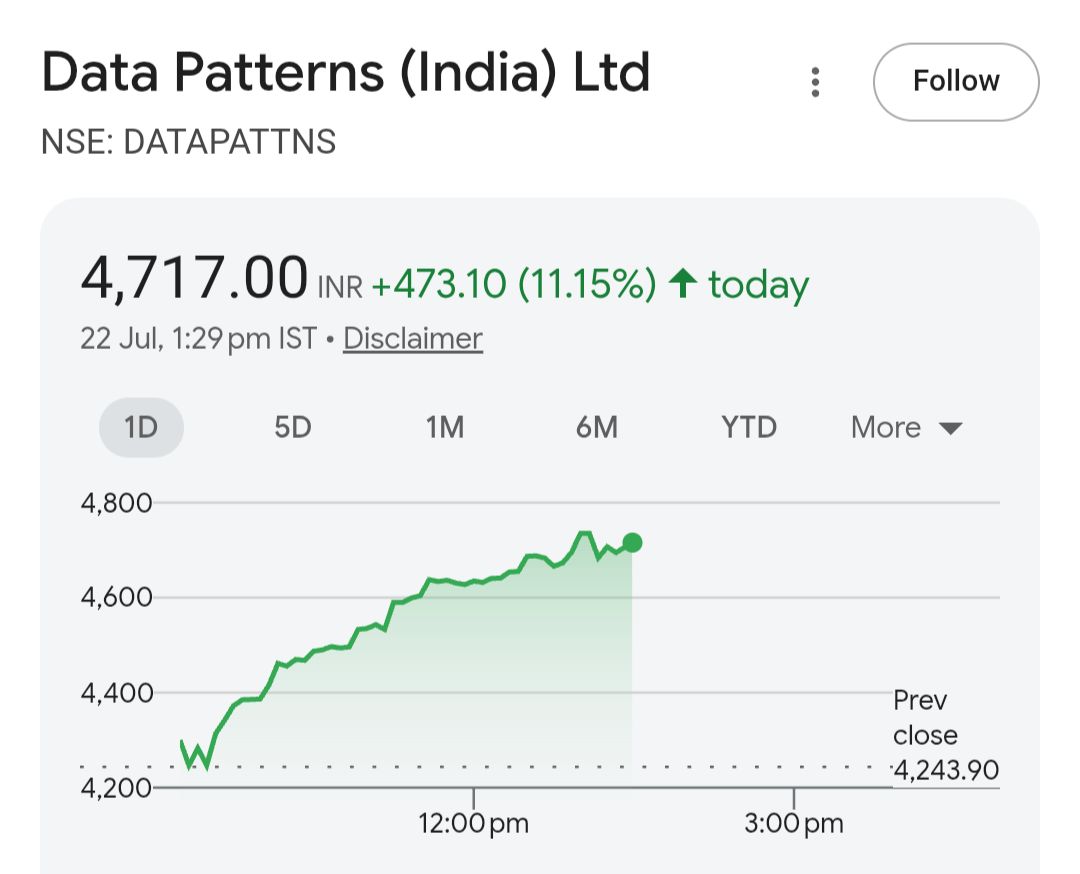Switch to the 5D range tab
1080x874 pixels.
pos(293,427)
